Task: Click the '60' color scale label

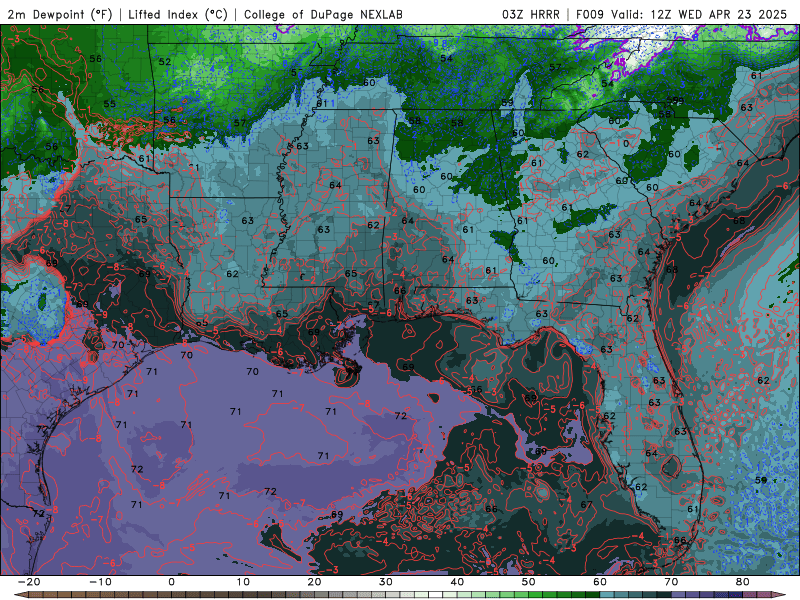Action: [x=600, y=582]
